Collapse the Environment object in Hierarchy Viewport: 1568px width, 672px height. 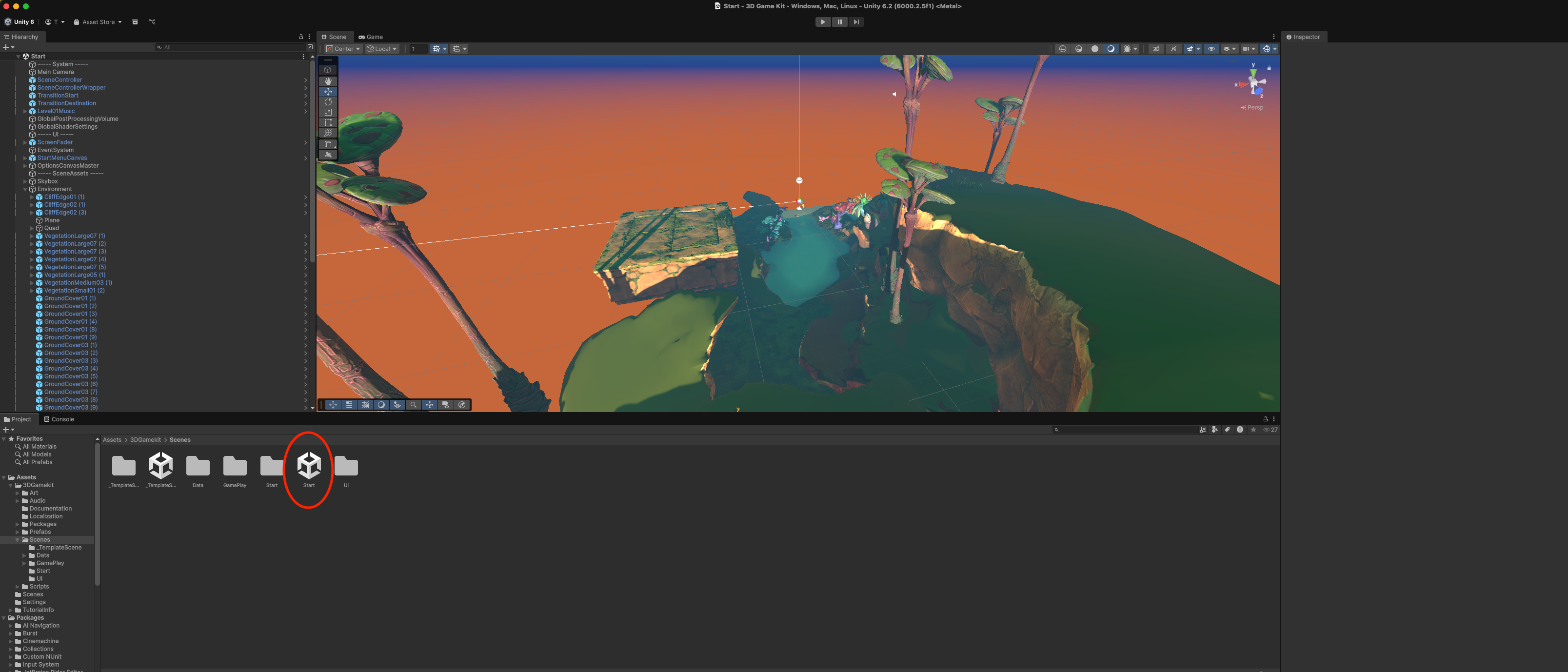click(x=25, y=189)
